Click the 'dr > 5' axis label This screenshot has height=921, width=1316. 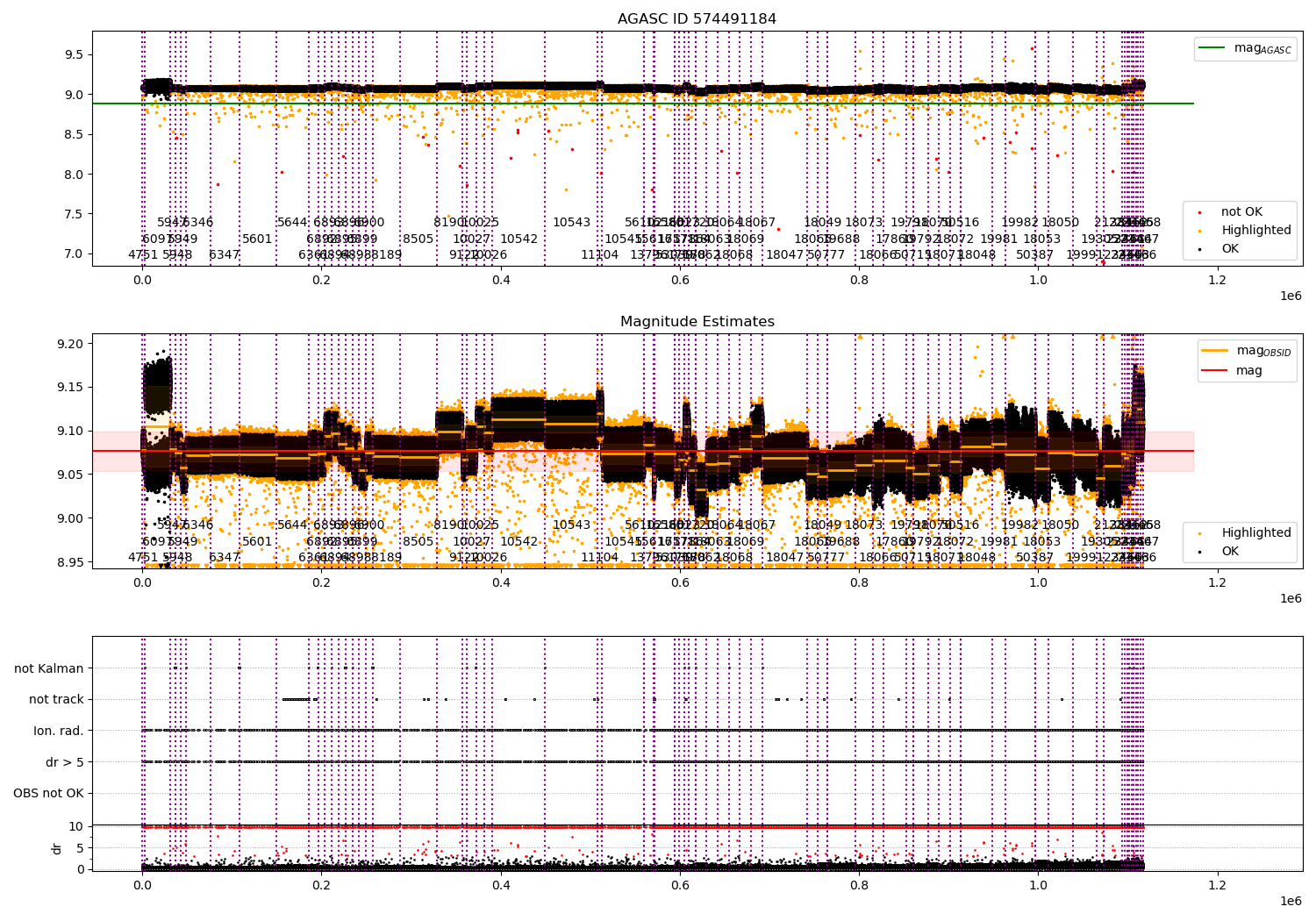click(65, 763)
